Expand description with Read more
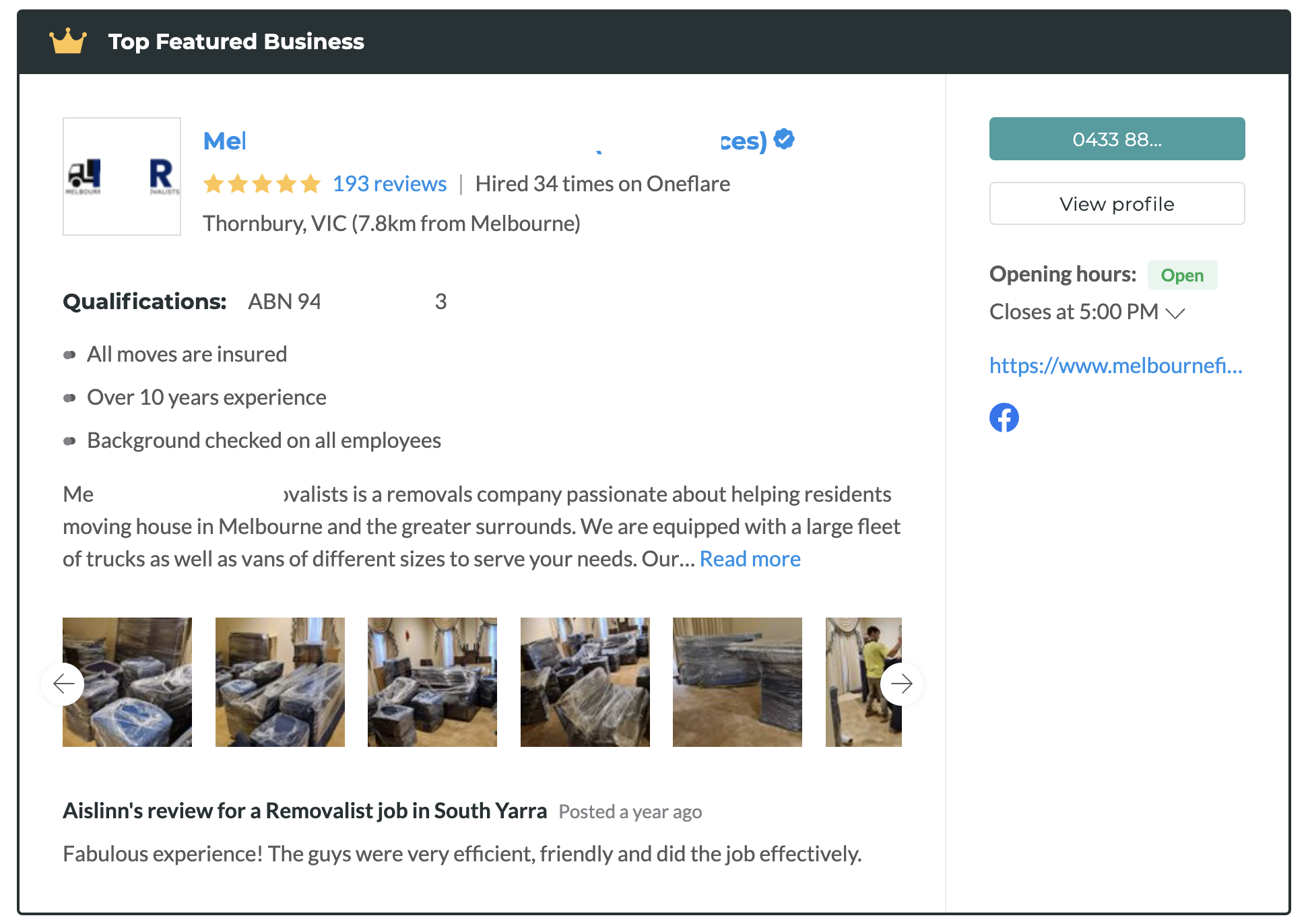The image size is (1308, 924). 750,559
